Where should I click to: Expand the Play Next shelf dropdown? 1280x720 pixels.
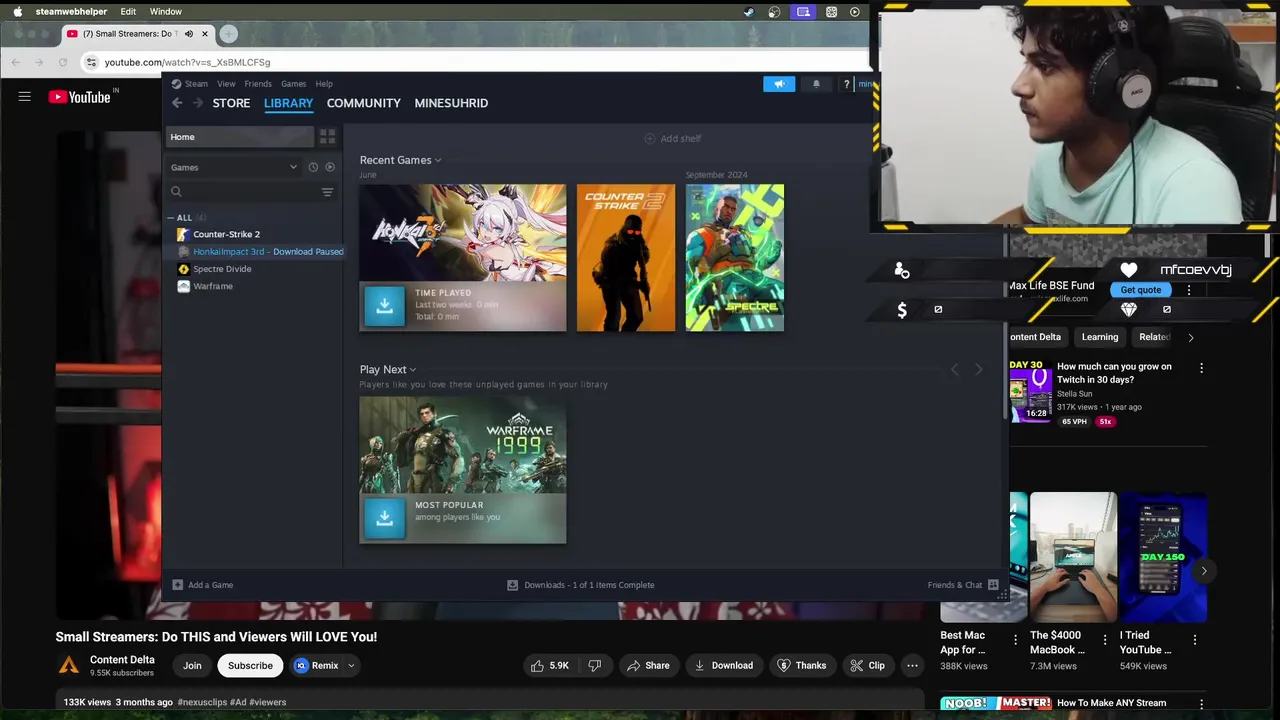(x=413, y=370)
